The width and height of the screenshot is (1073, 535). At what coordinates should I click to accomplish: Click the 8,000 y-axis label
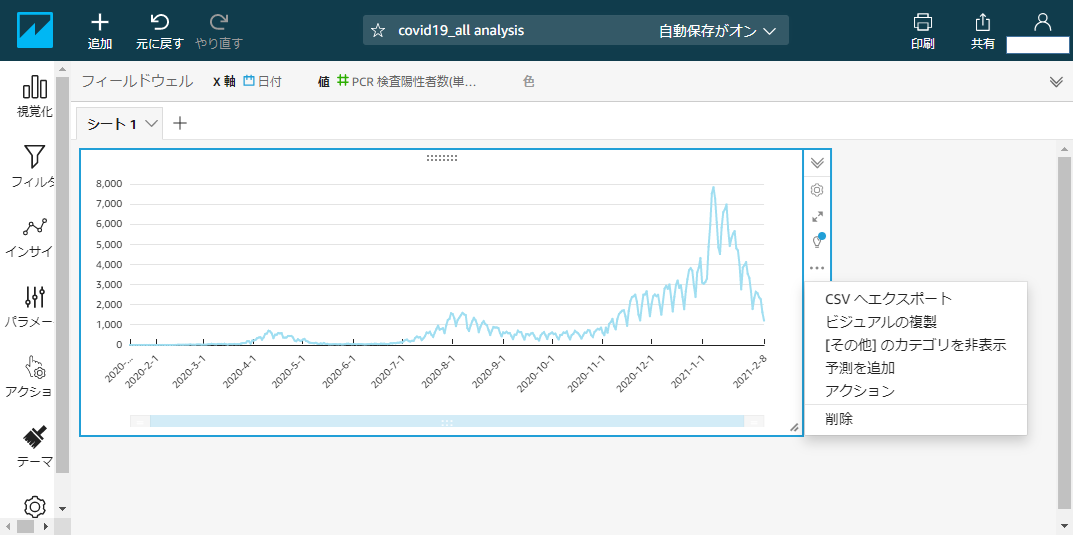109,183
